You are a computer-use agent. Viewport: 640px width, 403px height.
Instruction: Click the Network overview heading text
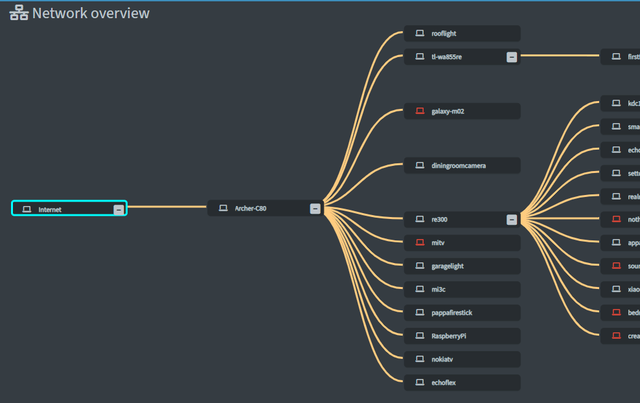[x=91, y=14]
